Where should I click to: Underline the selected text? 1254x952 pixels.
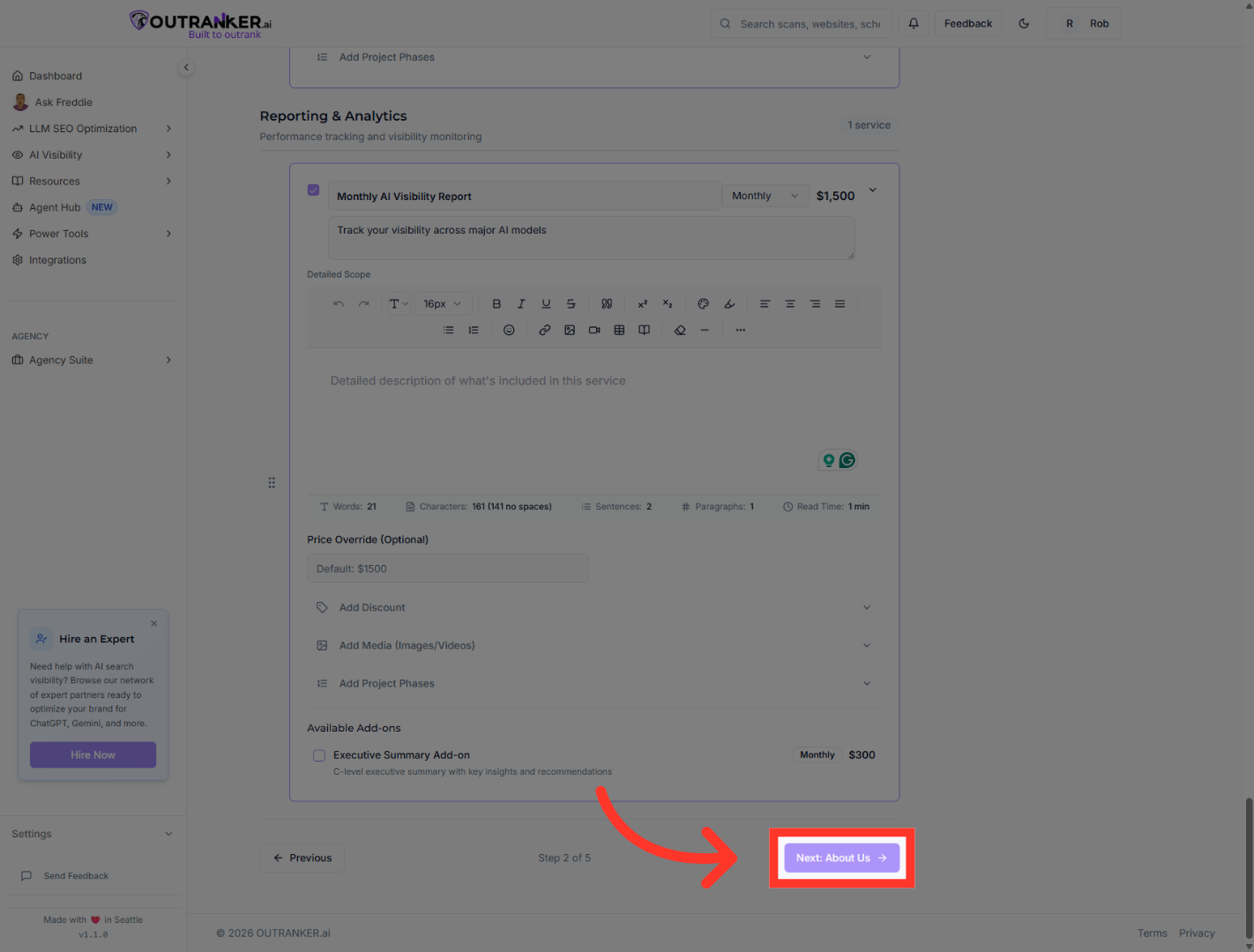click(546, 304)
